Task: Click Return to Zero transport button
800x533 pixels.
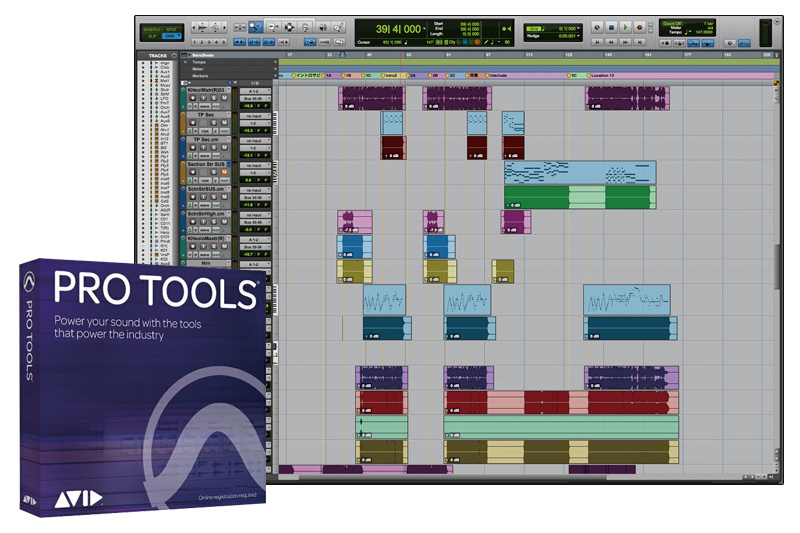Action: coord(597,42)
